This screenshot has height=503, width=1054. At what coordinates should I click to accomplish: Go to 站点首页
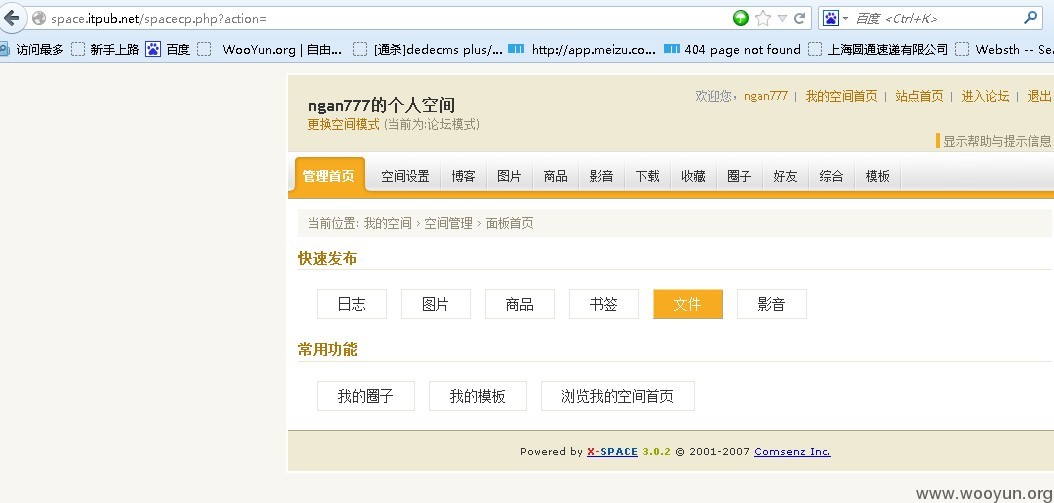(920, 96)
